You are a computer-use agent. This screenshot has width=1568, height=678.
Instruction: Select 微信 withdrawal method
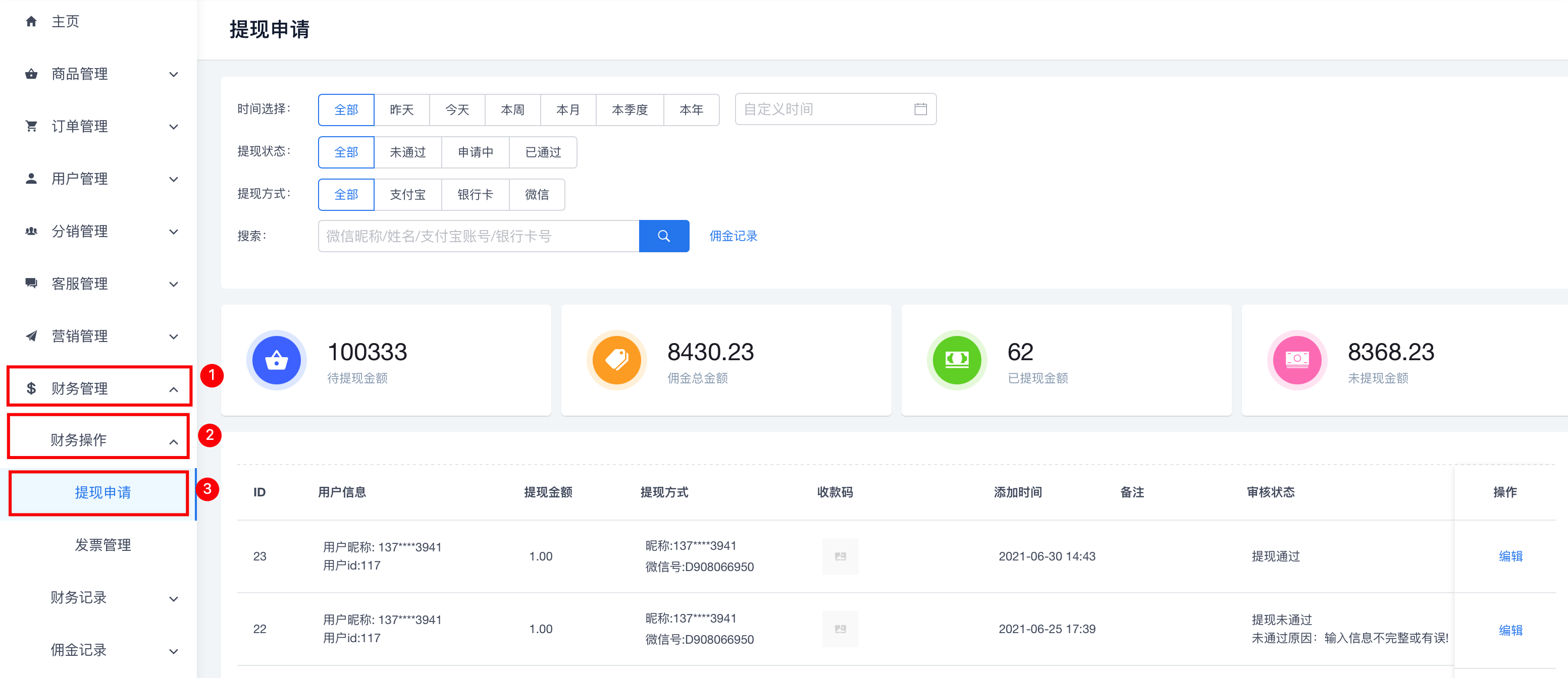[537, 195]
